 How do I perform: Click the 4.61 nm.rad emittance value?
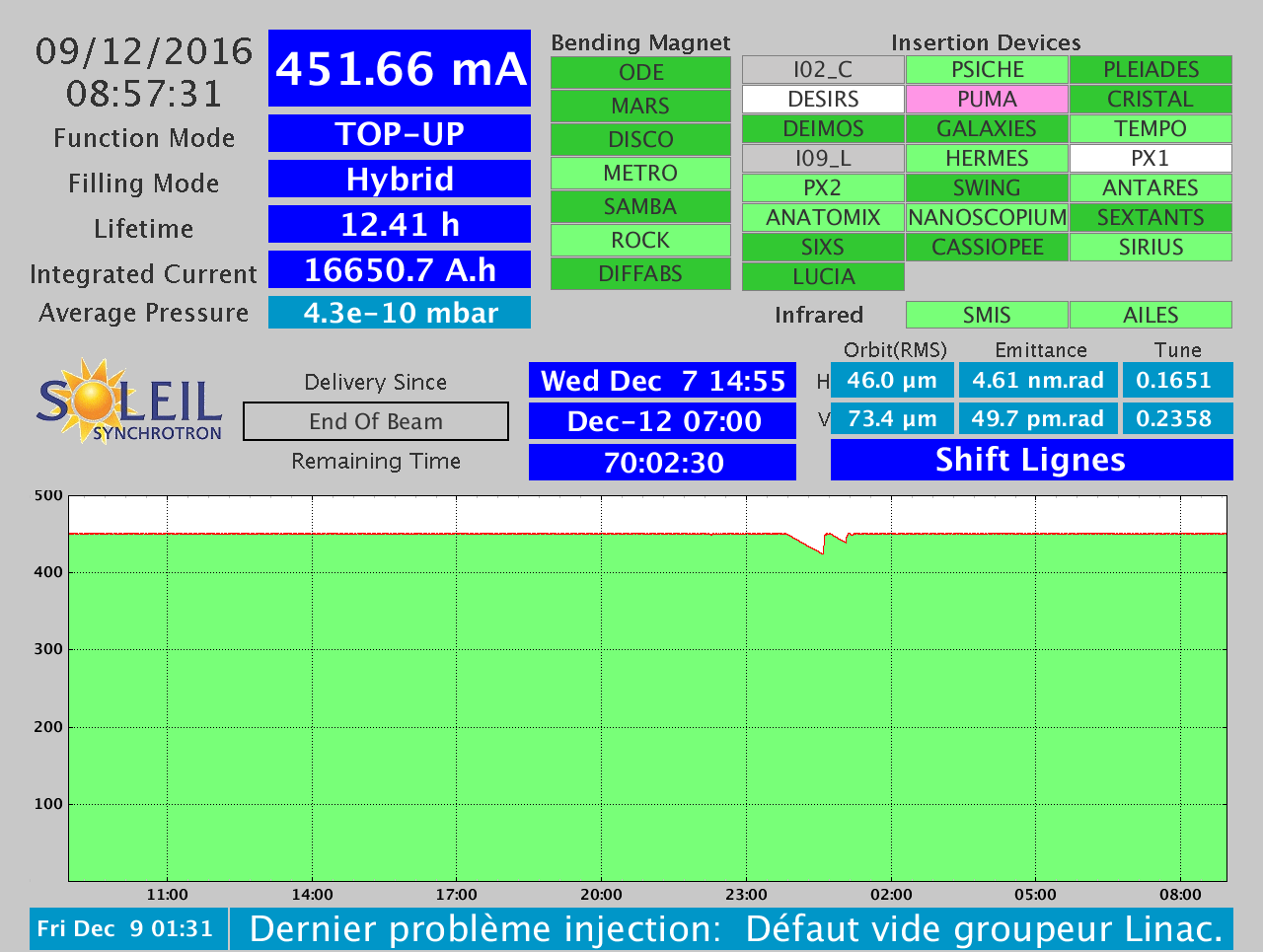[x=1038, y=380]
